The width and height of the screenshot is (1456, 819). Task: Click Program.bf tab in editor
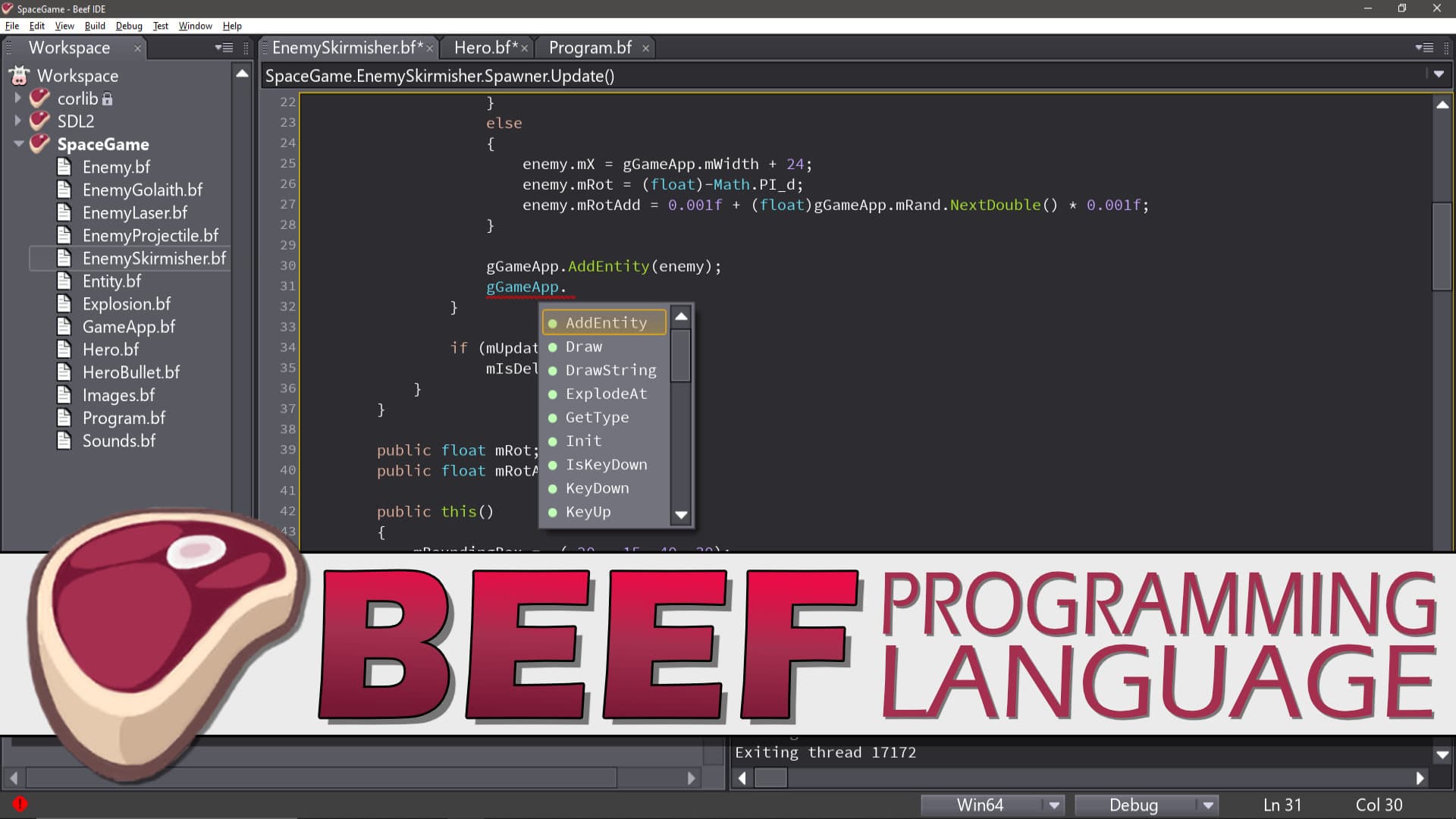[x=590, y=47]
